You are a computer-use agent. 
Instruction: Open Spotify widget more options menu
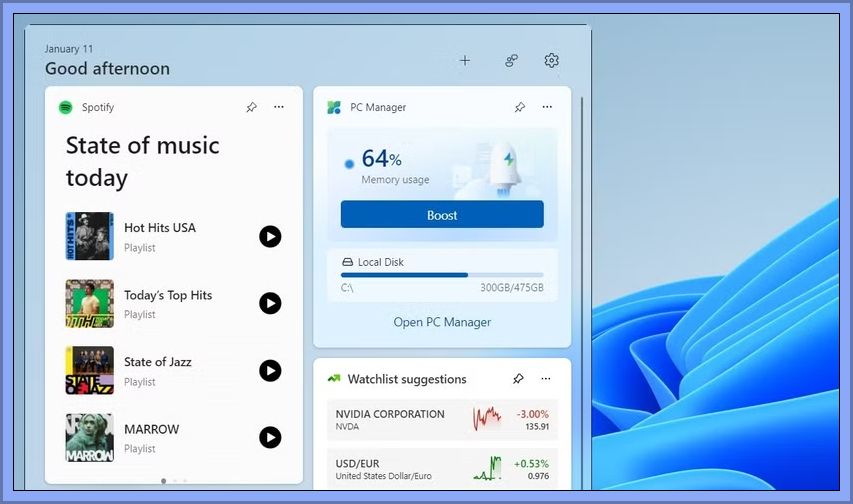[x=279, y=107]
